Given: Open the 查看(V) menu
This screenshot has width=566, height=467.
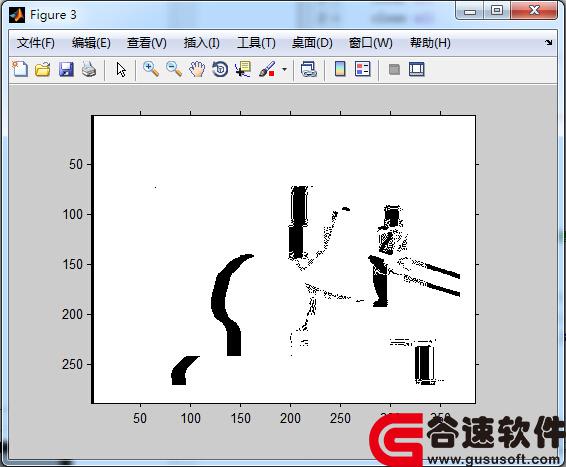Looking at the screenshot, I should (x=147, y=43).
